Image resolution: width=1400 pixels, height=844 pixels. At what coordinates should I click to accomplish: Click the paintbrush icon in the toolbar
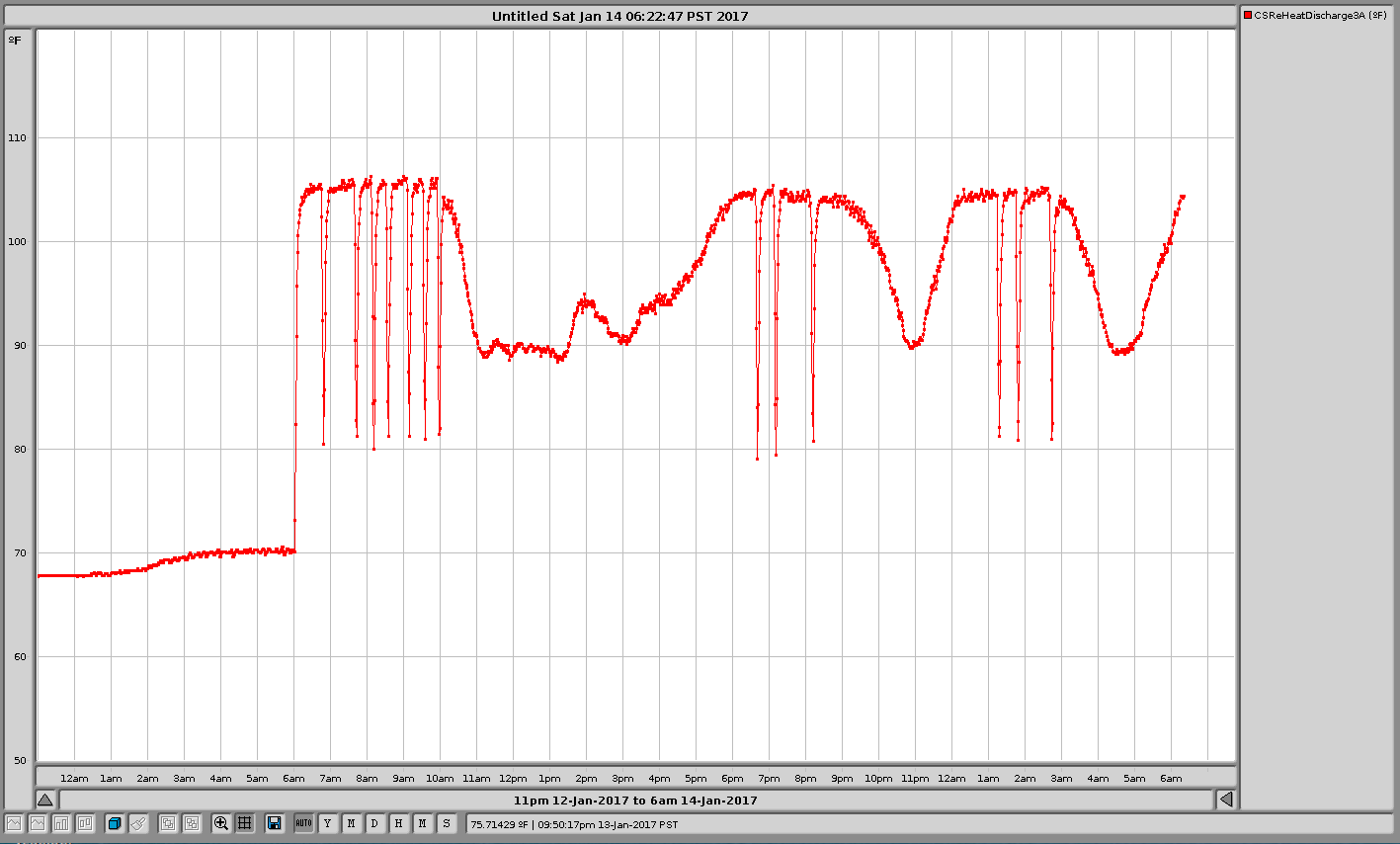[x=138, y=823]
